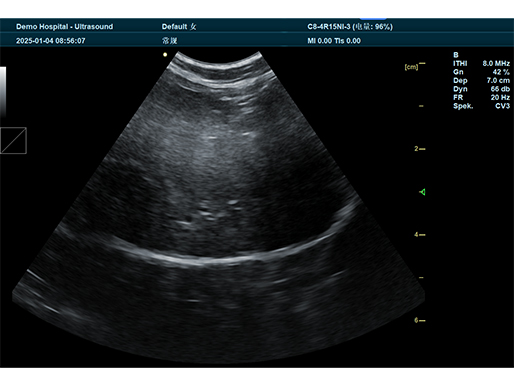This screenshot has height=386, width=514.
Task: Click the Gn 42 % gain parameter
Action: 481,72
